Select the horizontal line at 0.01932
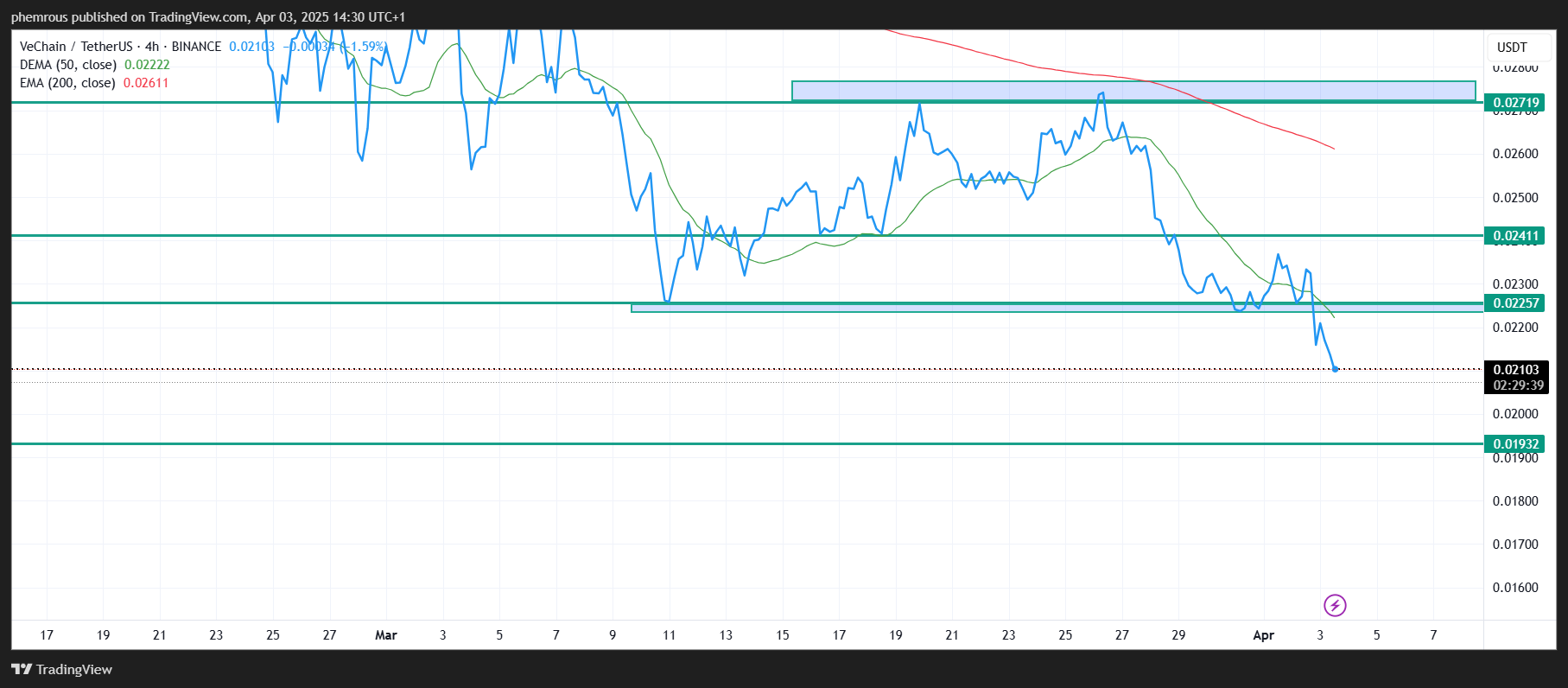 605,444
